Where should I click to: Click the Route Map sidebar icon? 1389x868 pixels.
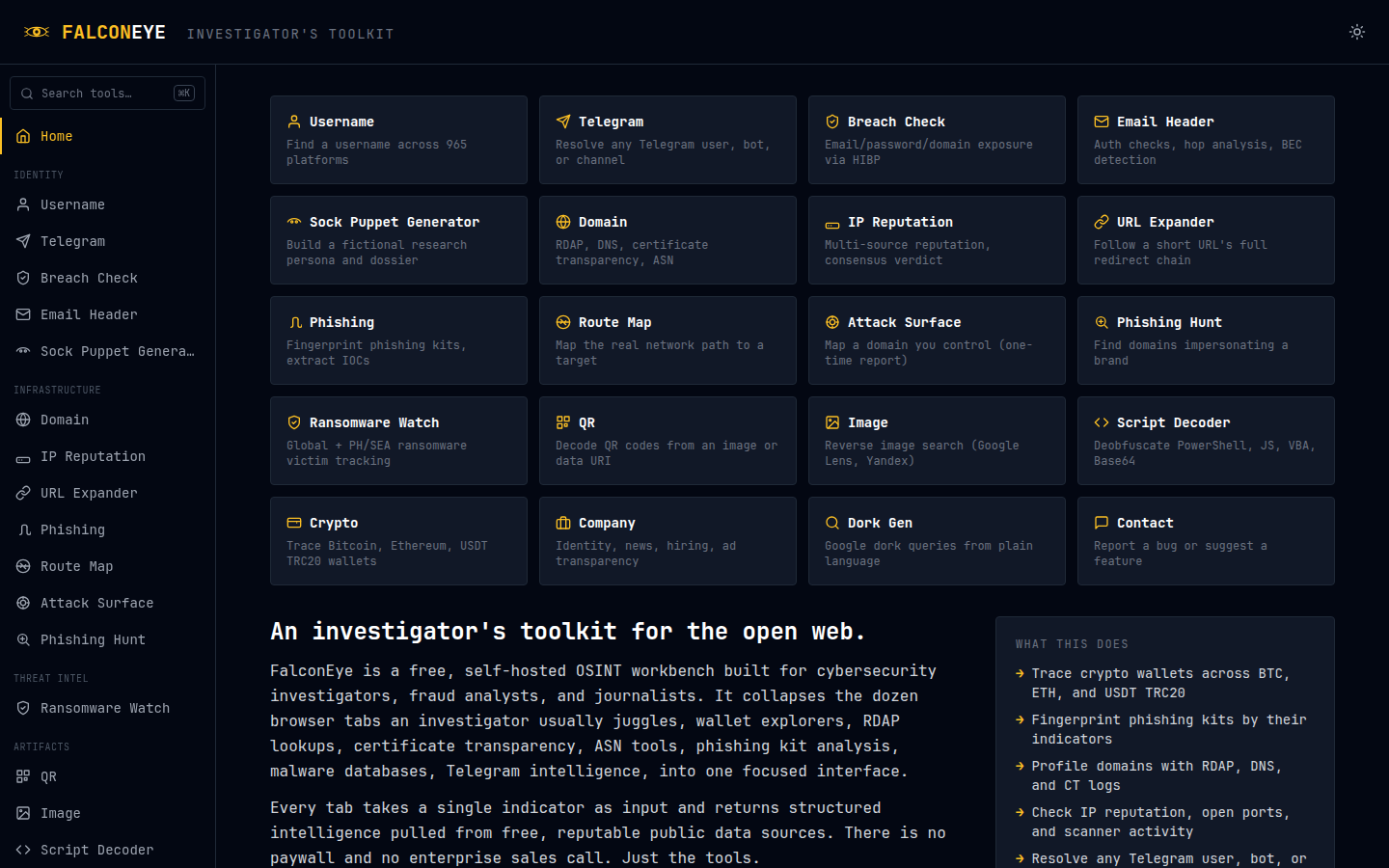click(23, 566)
